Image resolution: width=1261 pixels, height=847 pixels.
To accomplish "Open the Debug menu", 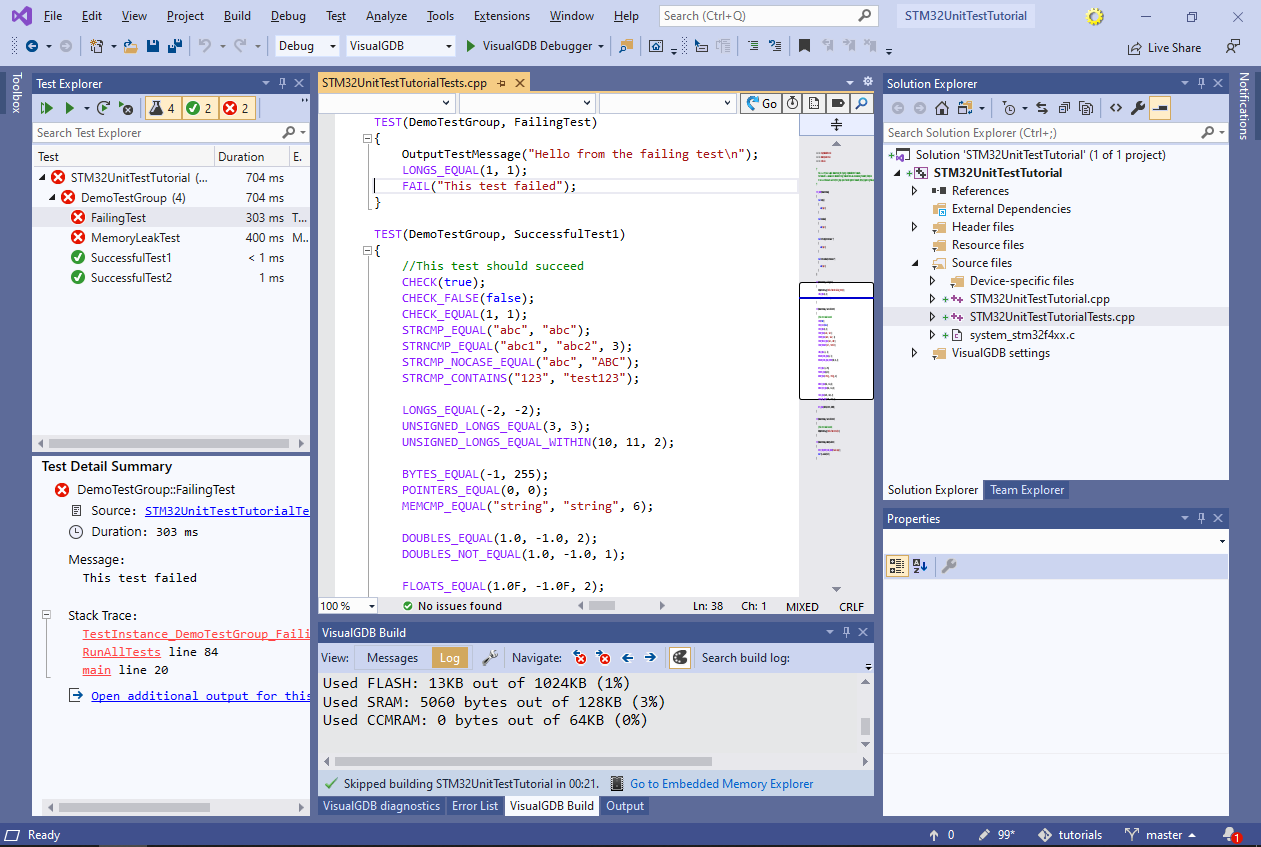I will tap(288, 16).
